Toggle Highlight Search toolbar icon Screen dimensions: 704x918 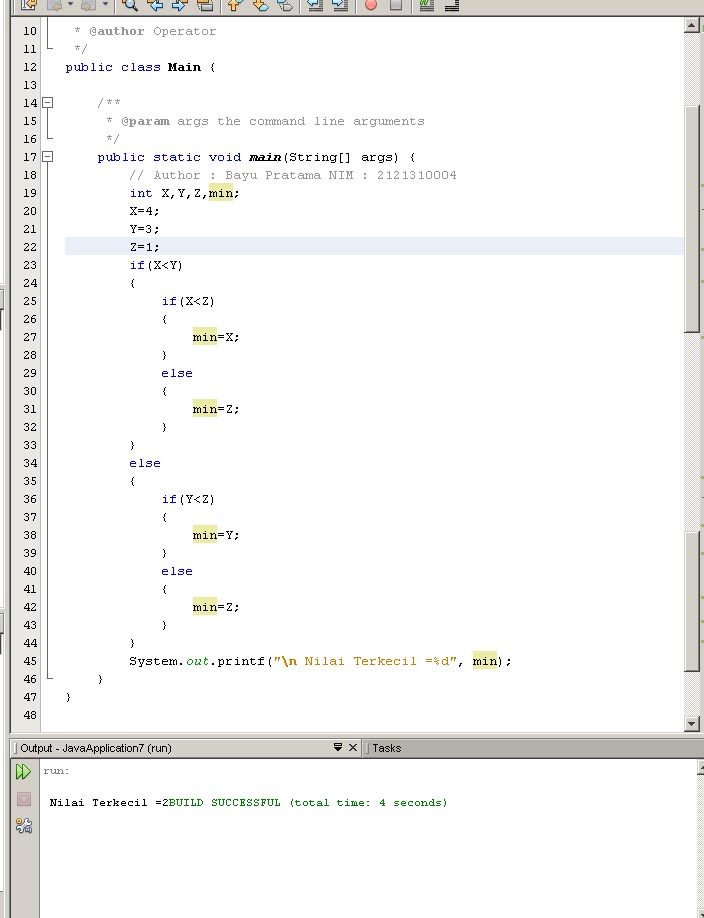[204, 5]
